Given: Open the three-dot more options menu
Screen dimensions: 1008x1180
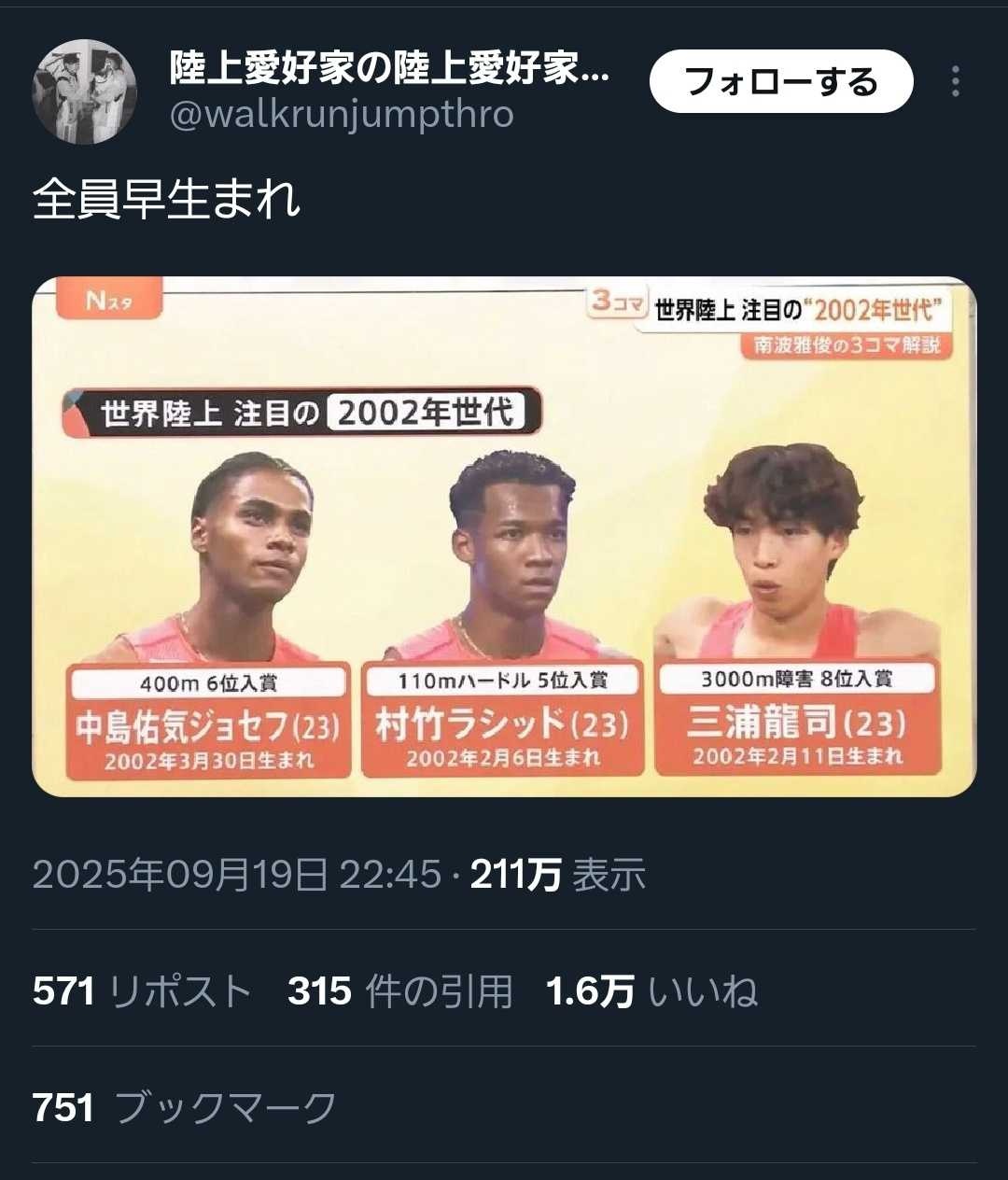Looking at the screenshot, I should 955,81.
